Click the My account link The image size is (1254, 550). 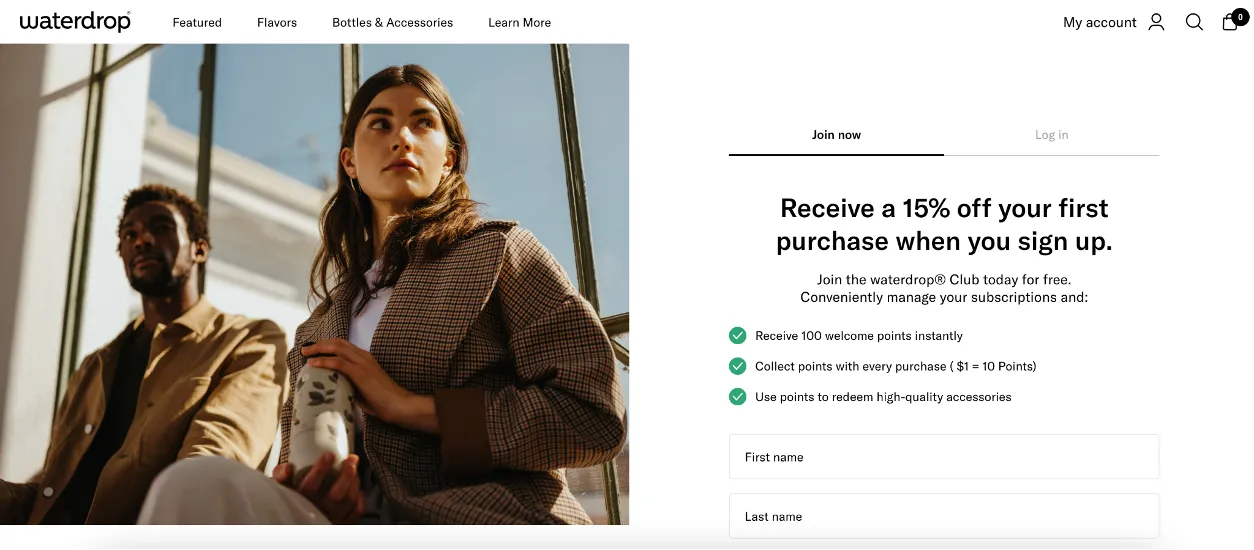pos(1100,22)
